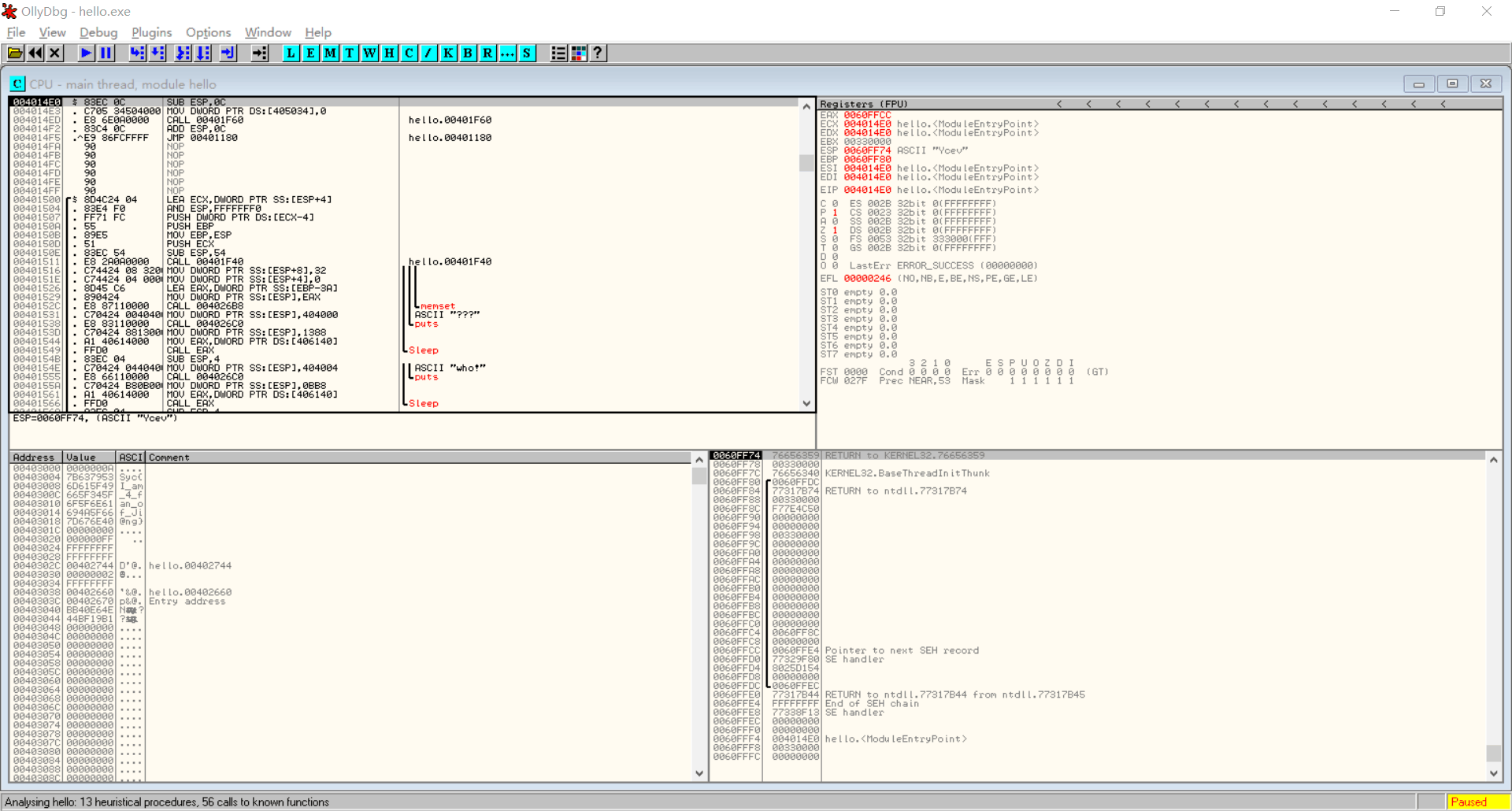
Task: Select CALL 00401F60 instruction line
Action: coord(404,120)
